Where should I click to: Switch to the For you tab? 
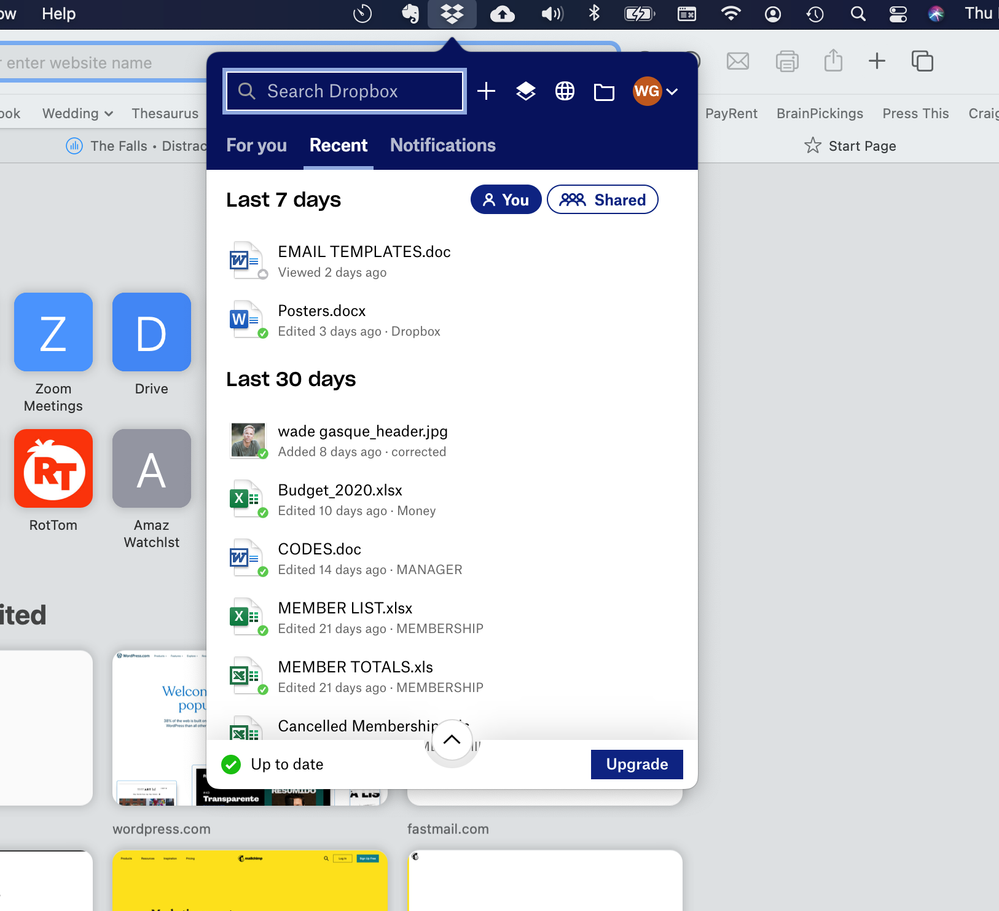(x=256, y=145)
